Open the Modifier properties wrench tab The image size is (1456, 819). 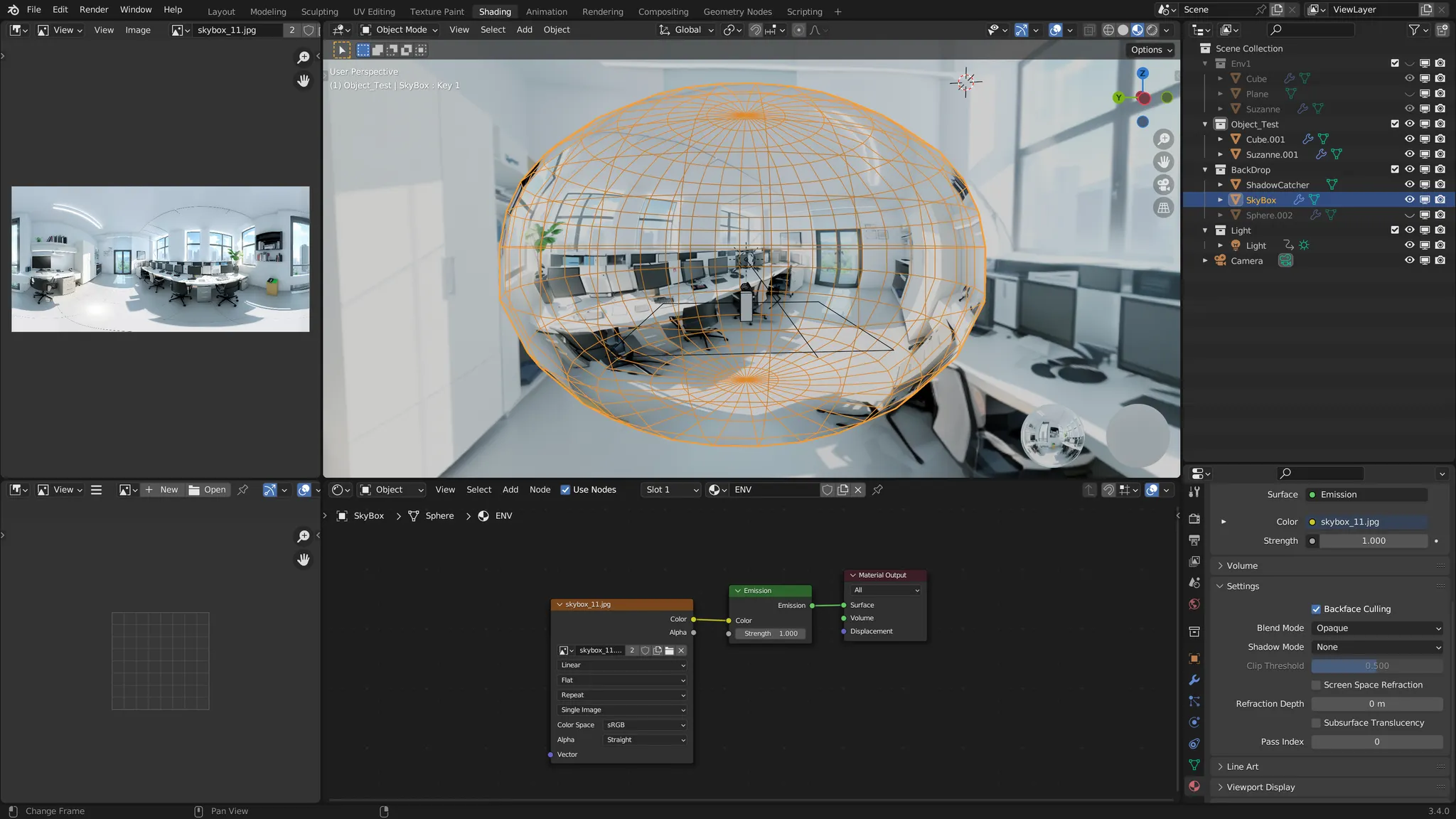pos(1194,680)
